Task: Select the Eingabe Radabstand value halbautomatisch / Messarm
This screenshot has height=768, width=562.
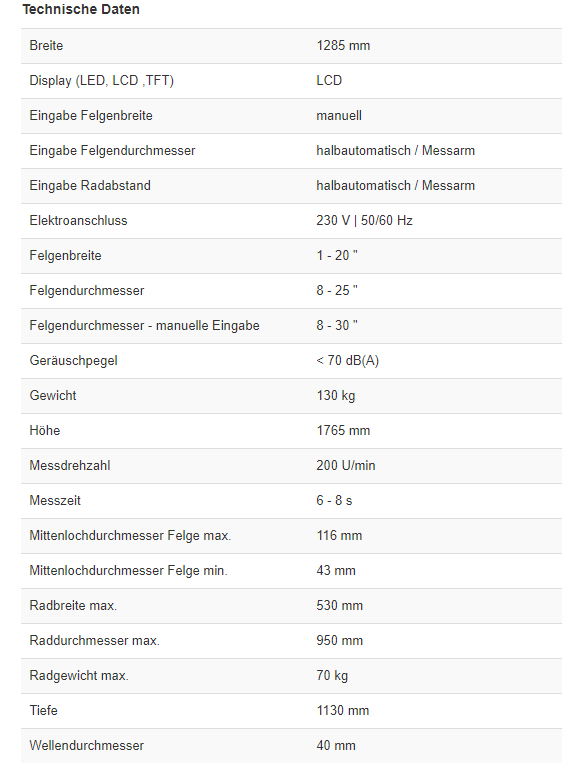Action: [395, 186]
